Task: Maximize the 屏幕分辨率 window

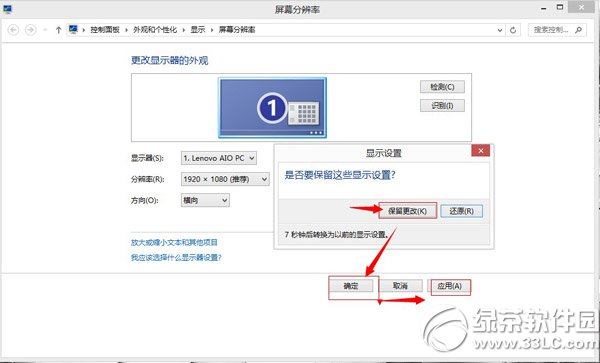Action: click(560, 7)
